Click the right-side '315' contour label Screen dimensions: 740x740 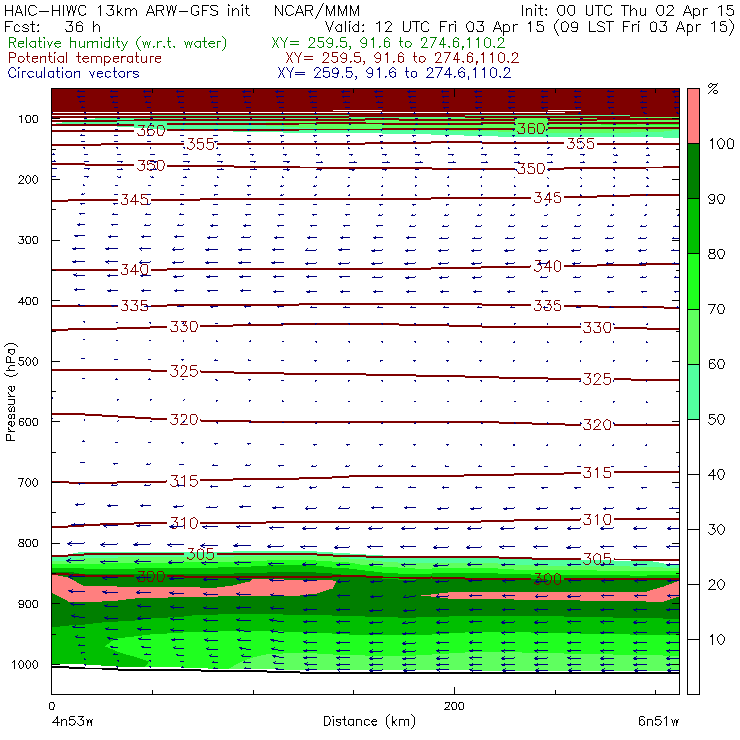coord(597,472)
